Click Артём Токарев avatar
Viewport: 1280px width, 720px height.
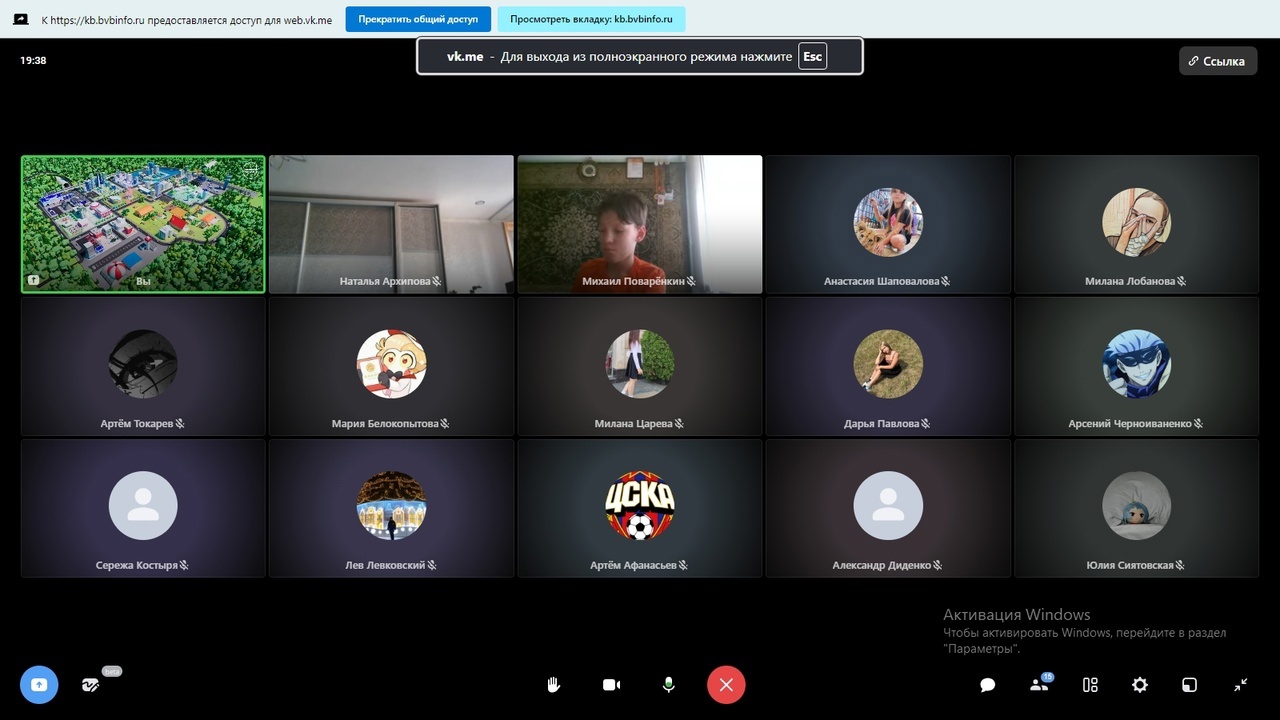click(x=143, y=364)
